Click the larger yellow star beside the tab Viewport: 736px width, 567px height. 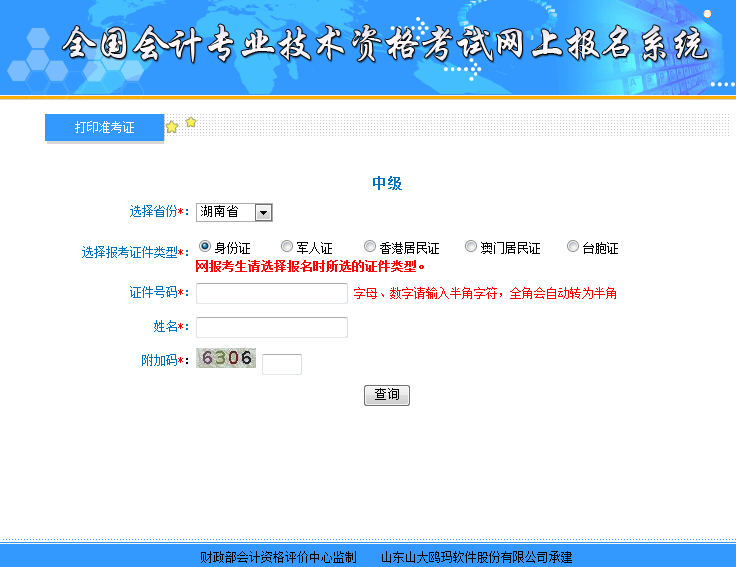172,127
